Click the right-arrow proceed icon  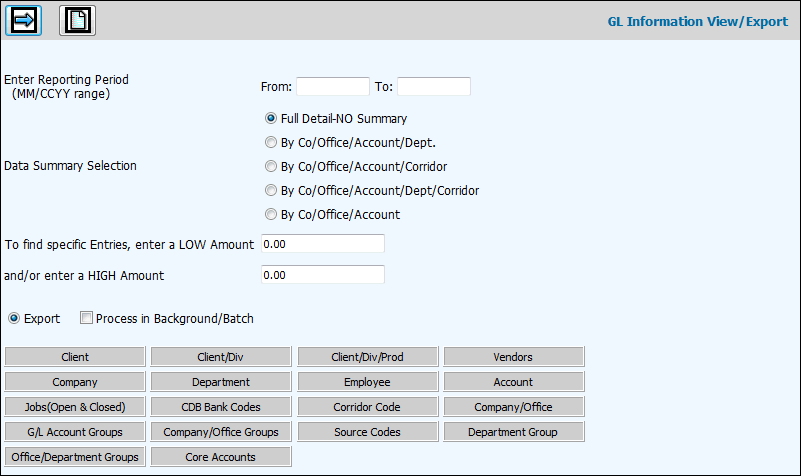(24, 20)
